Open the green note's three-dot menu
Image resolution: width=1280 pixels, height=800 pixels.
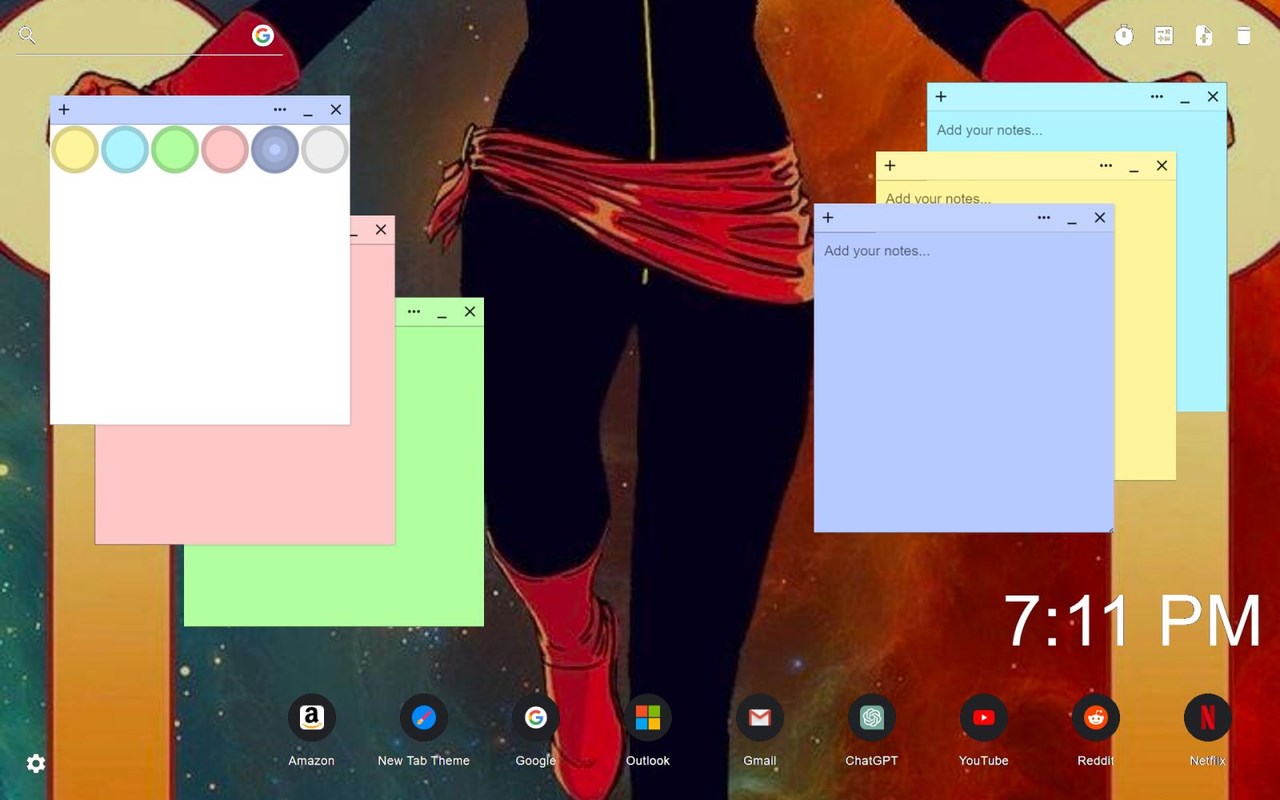tap(414, 312)
